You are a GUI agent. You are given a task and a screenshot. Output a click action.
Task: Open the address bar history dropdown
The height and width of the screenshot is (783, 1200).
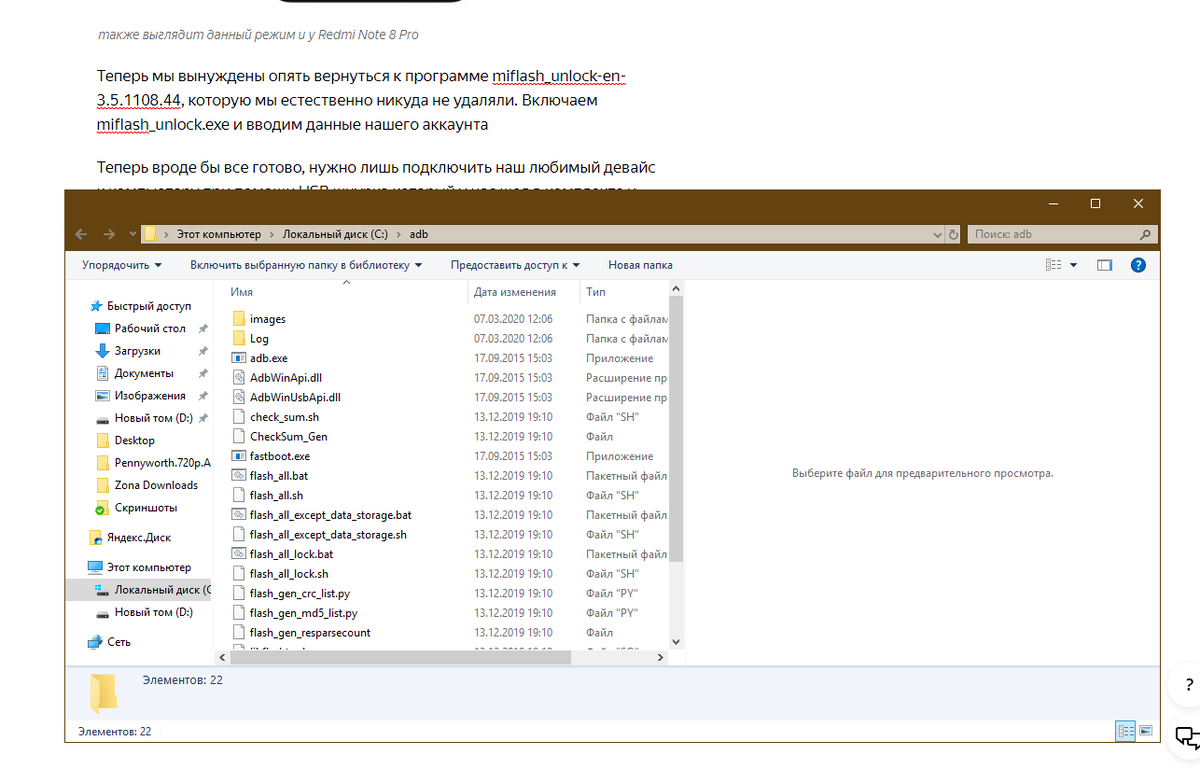937,234
